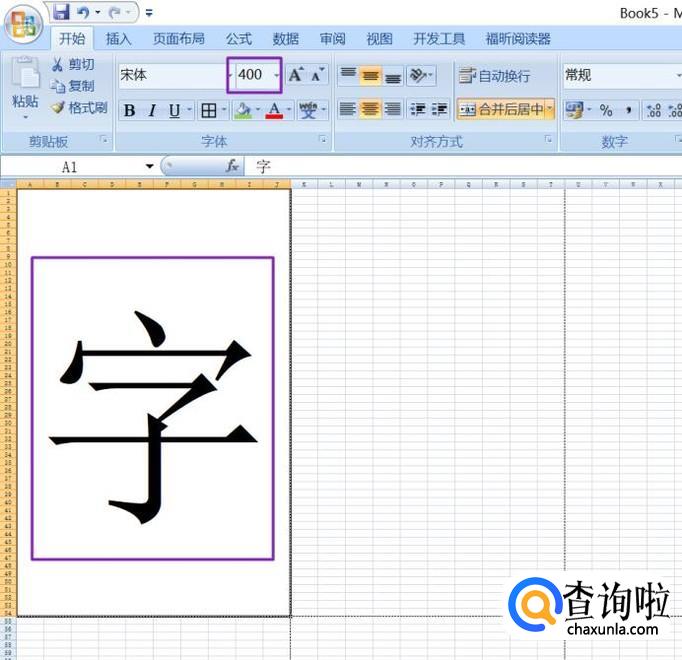Switch to the 插入 tab
The width and height of the screenshot is (682, 660).
tap(118, 39)
